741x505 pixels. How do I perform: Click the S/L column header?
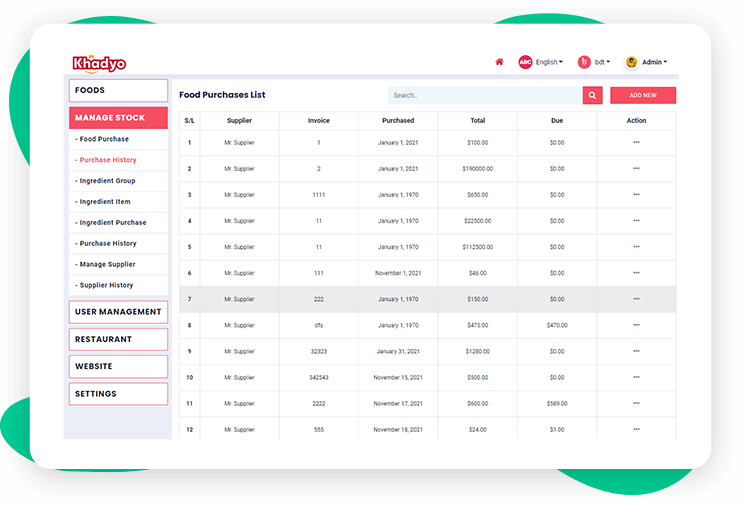tap(190, 120)
